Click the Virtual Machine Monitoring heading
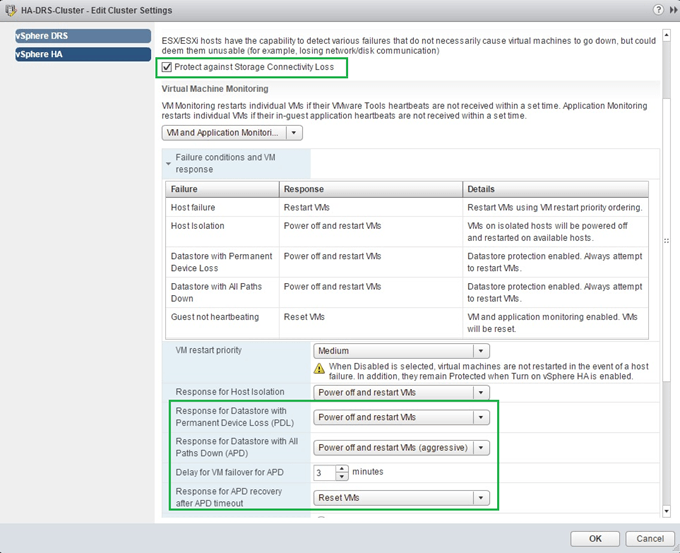 [215, 89]
